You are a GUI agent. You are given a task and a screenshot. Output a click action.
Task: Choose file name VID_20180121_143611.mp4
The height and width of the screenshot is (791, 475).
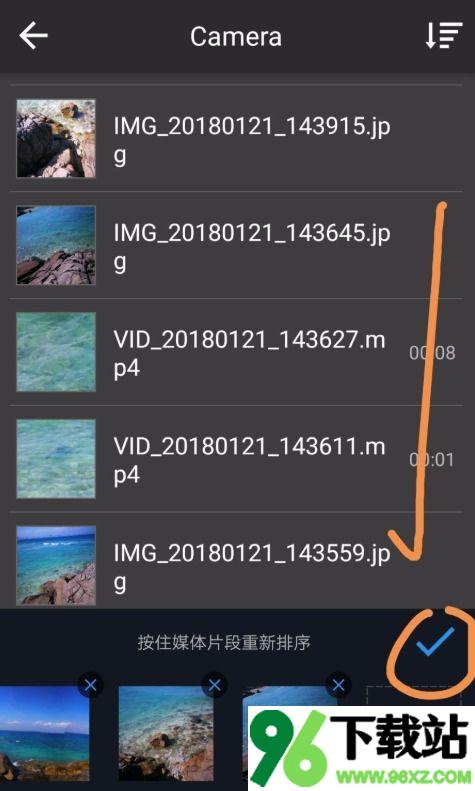click(250, 460)
